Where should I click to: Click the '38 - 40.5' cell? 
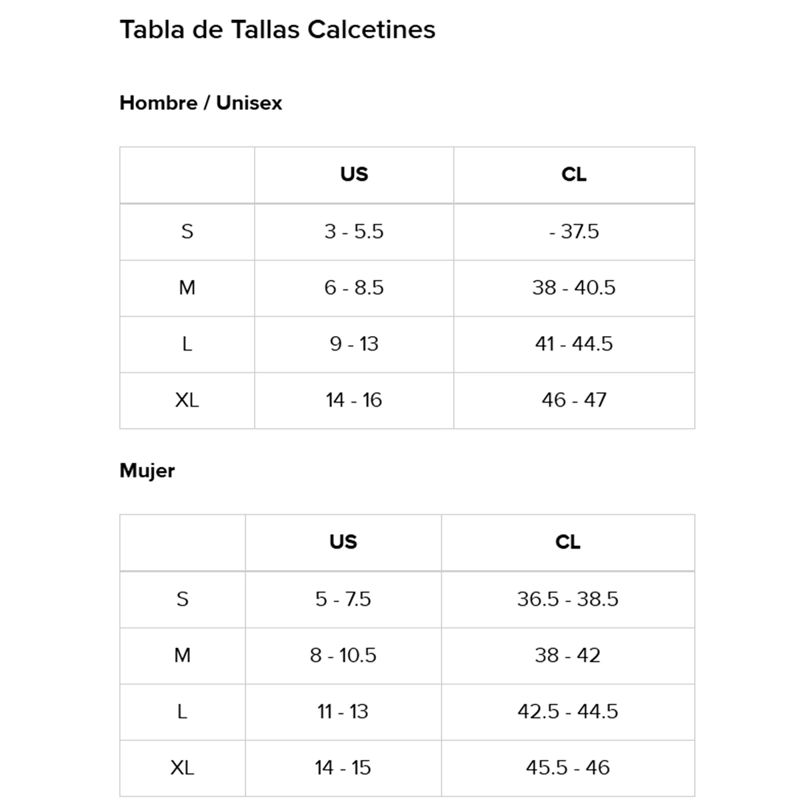[574, 288]
